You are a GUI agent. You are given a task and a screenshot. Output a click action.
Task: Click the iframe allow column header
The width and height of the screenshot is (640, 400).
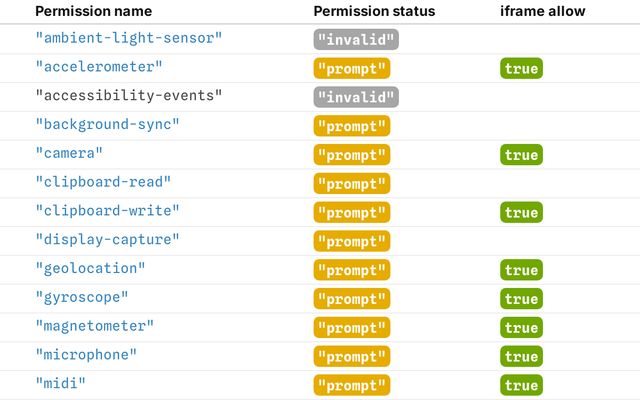[542, 11]
